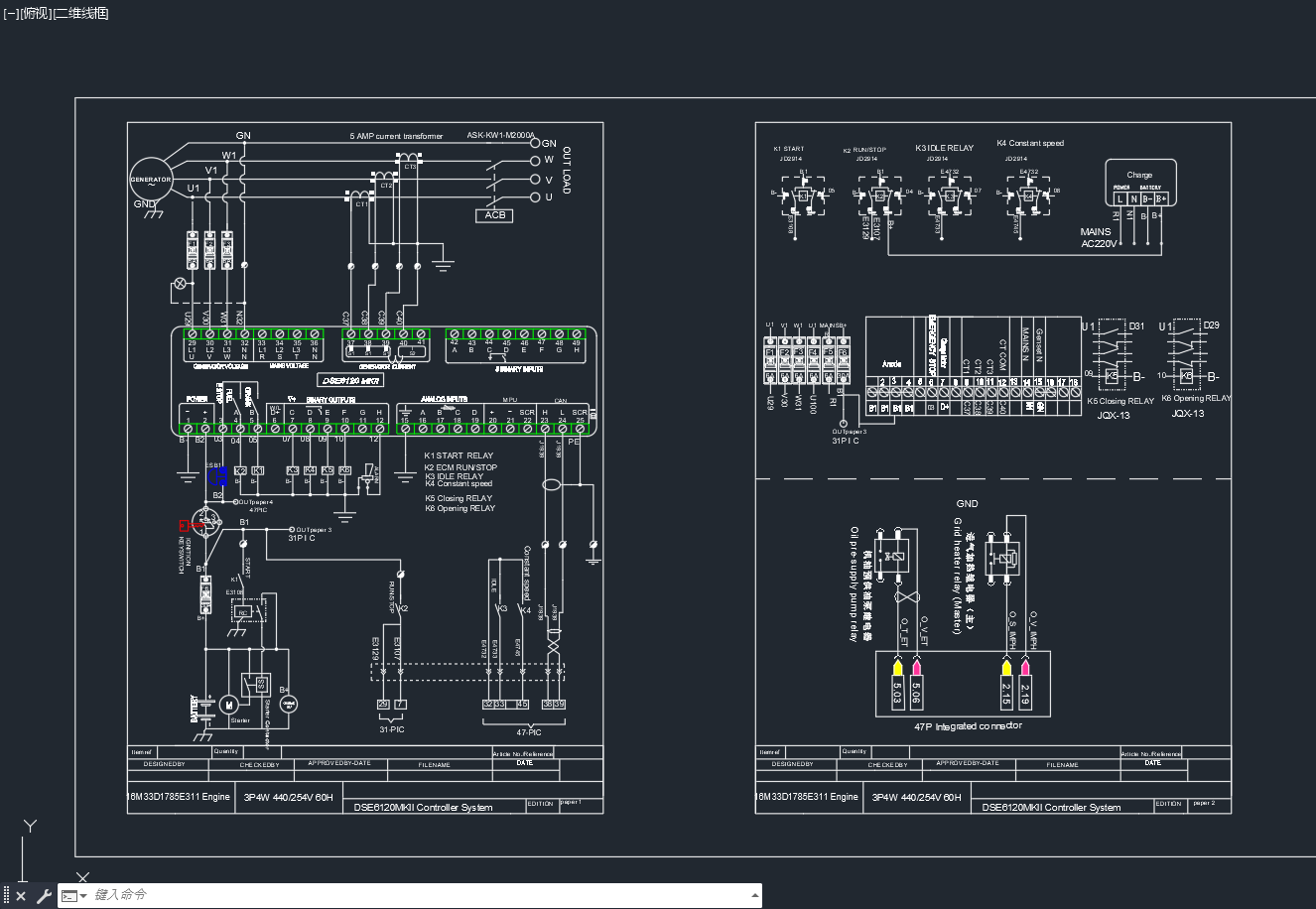Select the 'K5 Closing RELAY' label on paper 2
Image resolution: width=1316 pixels, height=909 pixels.
[1120, 401]
